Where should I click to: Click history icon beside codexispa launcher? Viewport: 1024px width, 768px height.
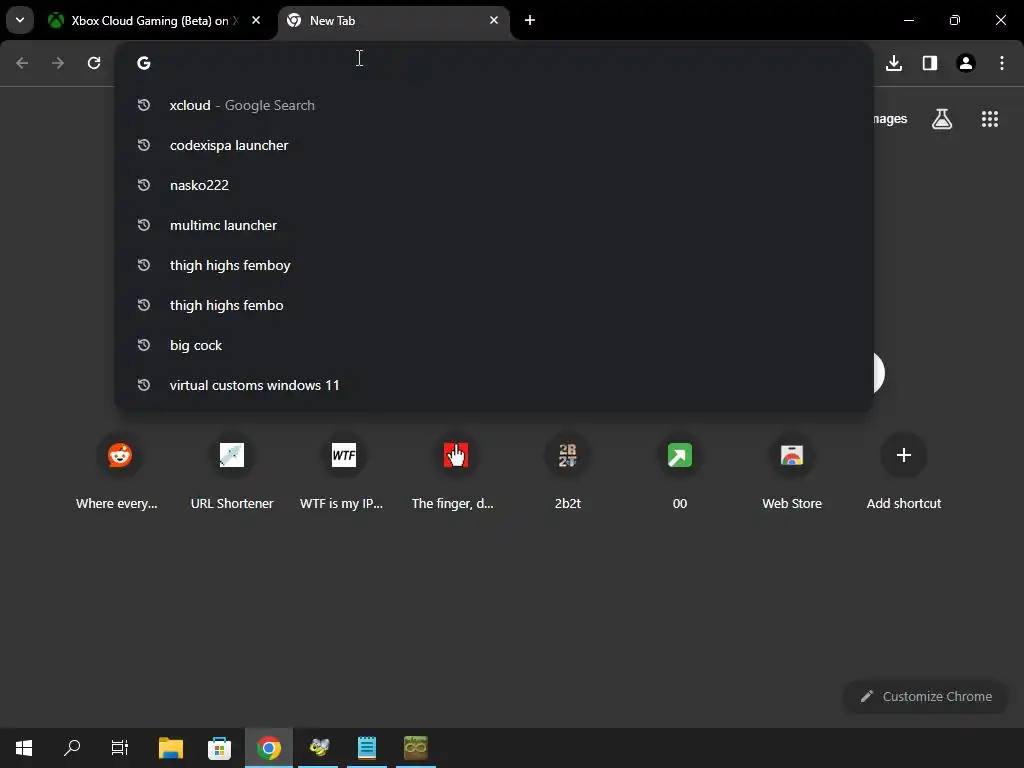[x=144, y=145]
